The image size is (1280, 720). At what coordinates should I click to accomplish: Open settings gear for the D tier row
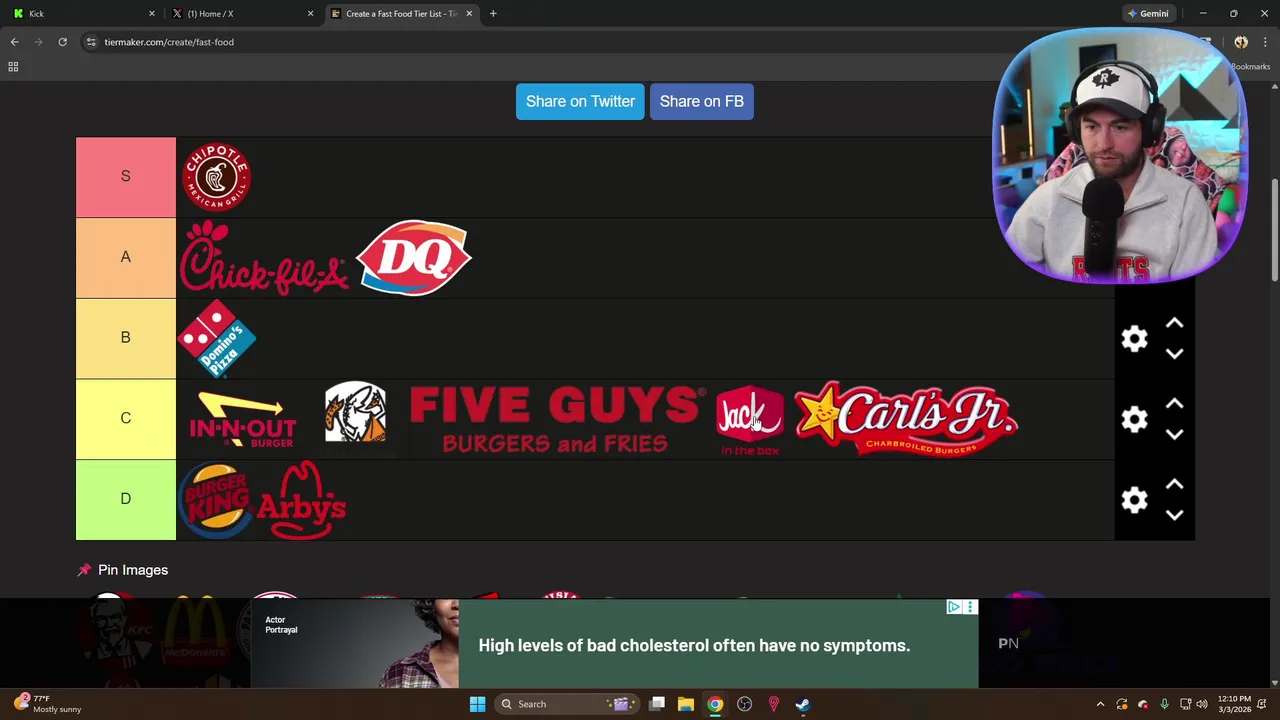1134,500
